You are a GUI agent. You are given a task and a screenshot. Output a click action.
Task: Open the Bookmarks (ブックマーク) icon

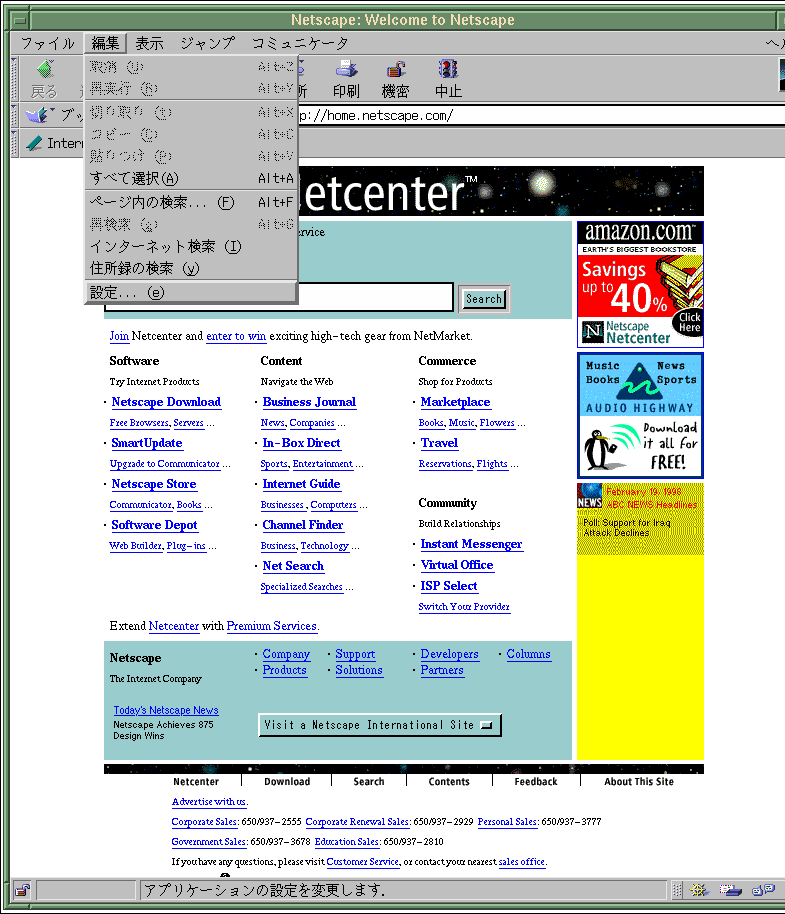click(x=40, y=115)
